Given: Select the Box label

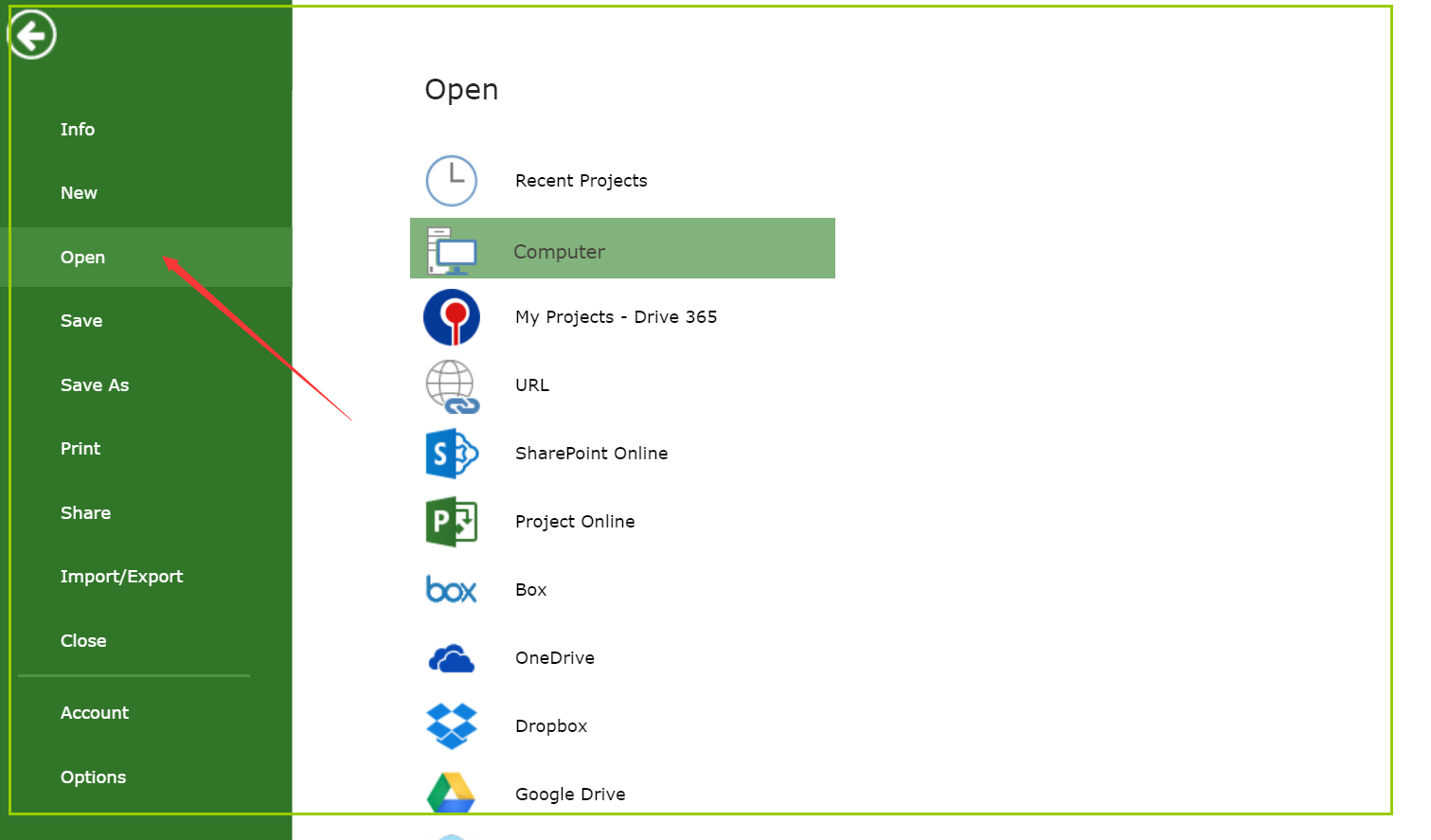Looking at the screenshot, I should click(x=531, y=590).
